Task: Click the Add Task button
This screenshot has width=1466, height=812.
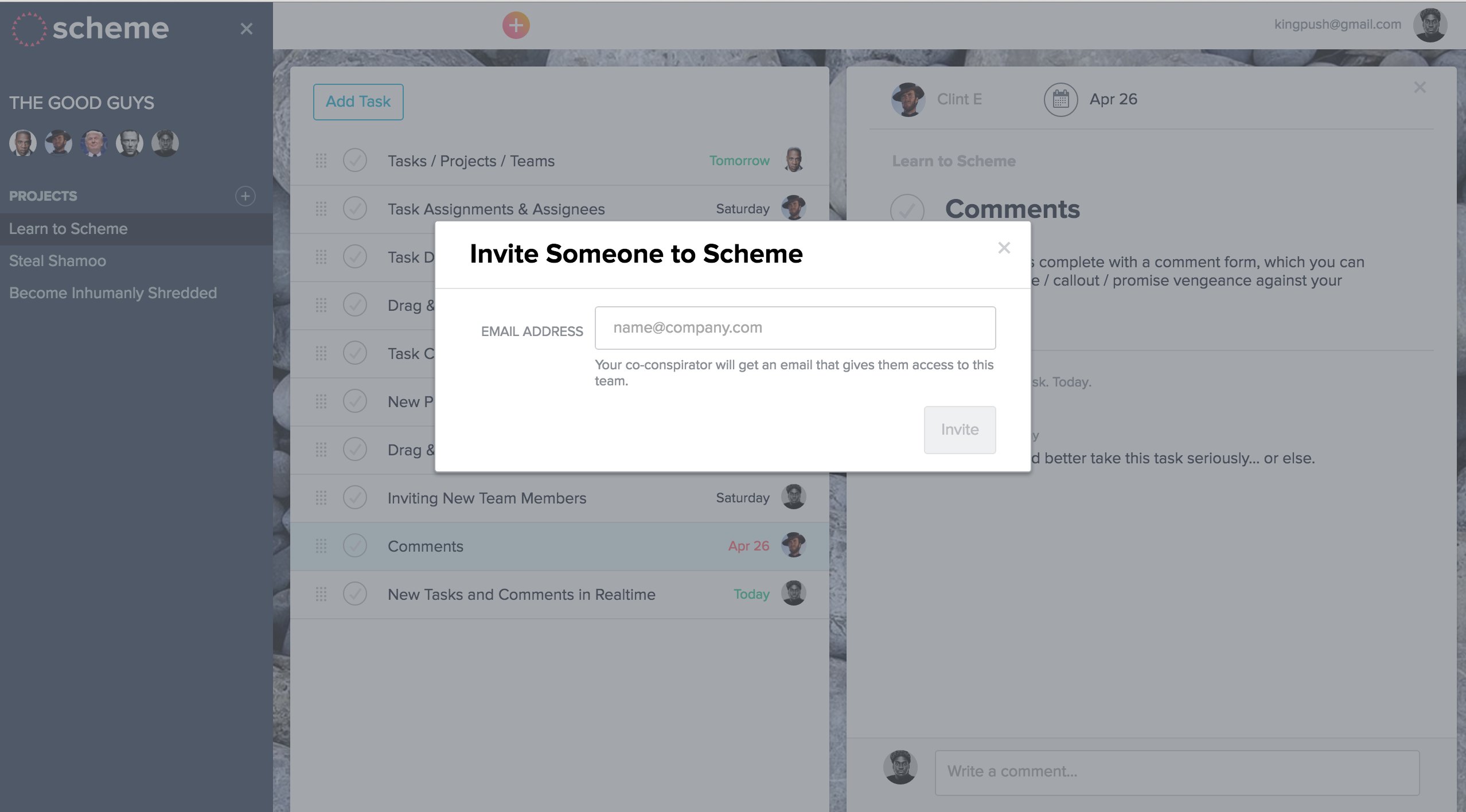Action: [x=358, y=101]
